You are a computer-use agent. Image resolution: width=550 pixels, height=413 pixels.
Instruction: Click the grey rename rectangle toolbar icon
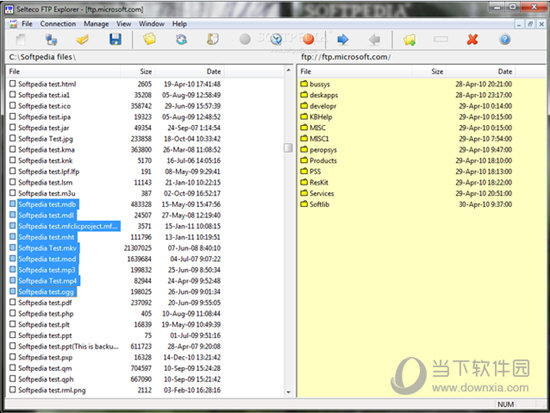tap(441, 39)
